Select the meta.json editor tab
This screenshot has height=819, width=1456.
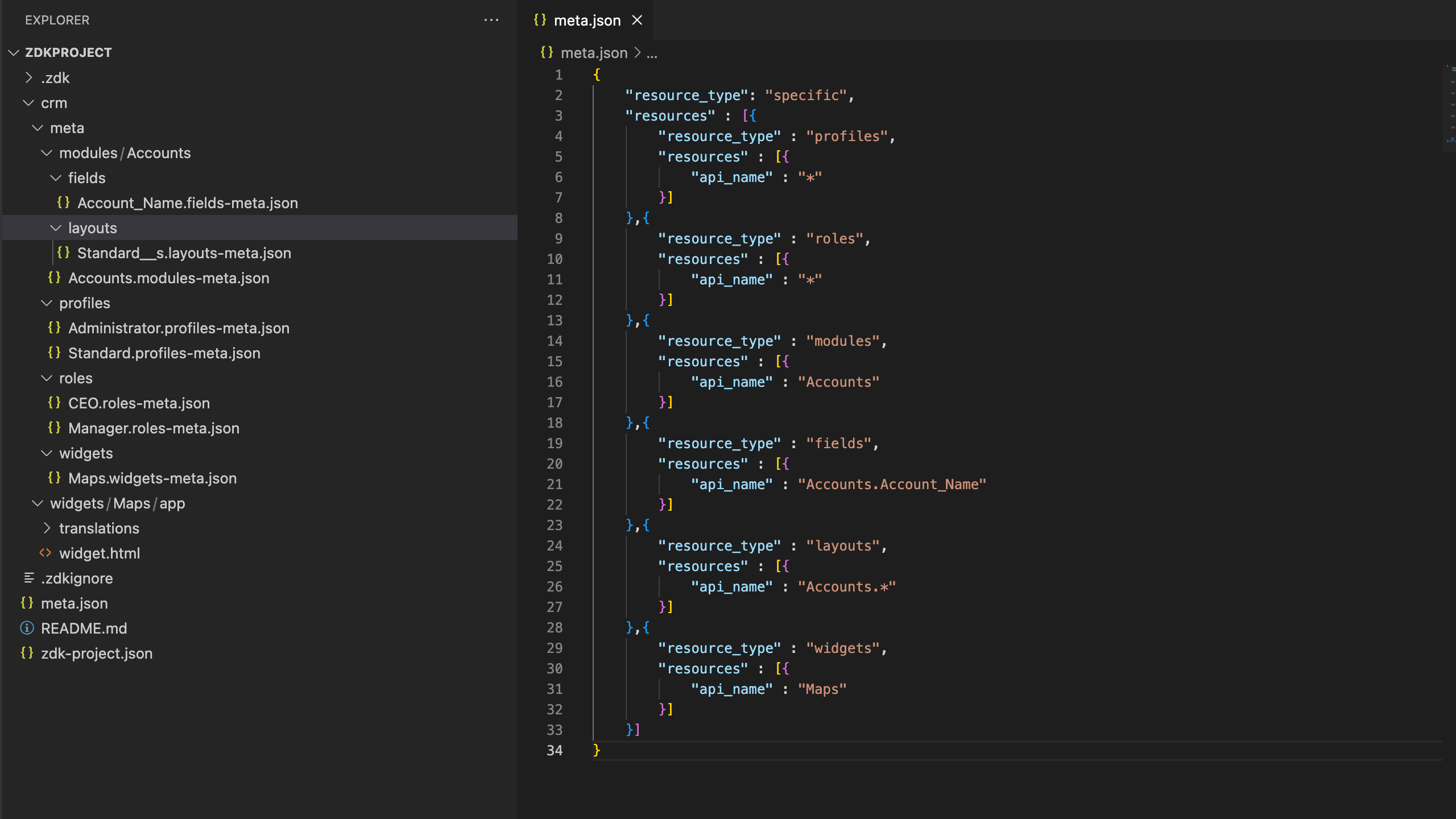pyautogui.click(x=586, y=20)
